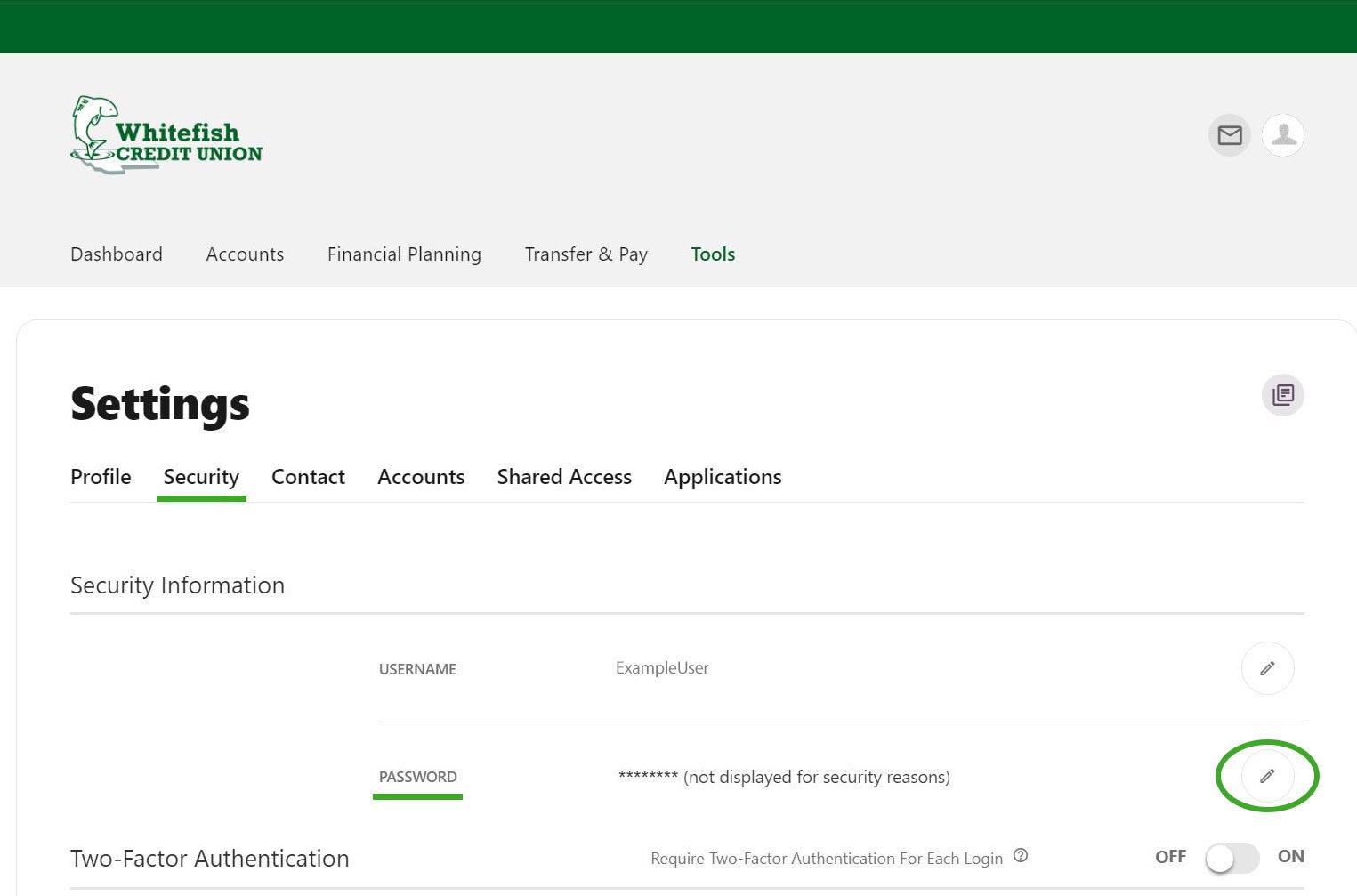The height and width of the screenshot is (896, 1357).
Task: Switch to the Profile settings tab
Action: click(x=101, y=477)
